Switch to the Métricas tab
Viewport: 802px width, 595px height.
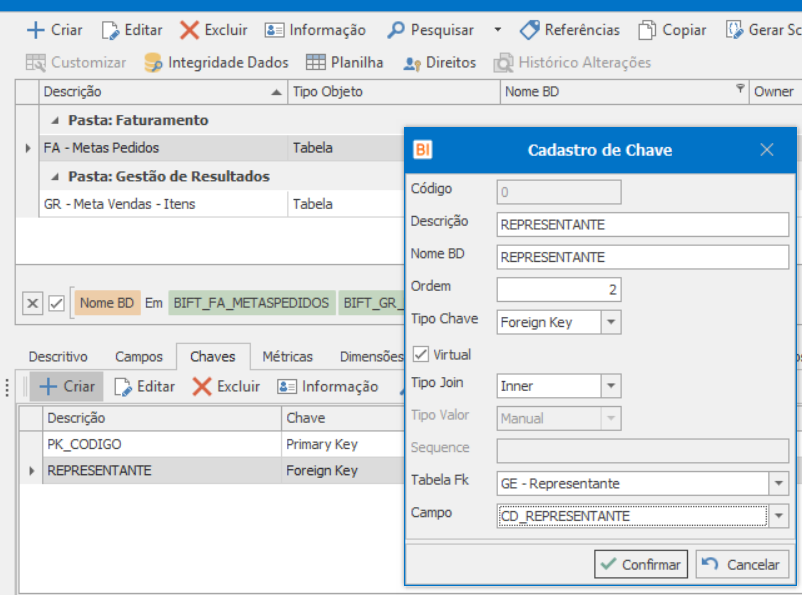click(x=287, y=356)
